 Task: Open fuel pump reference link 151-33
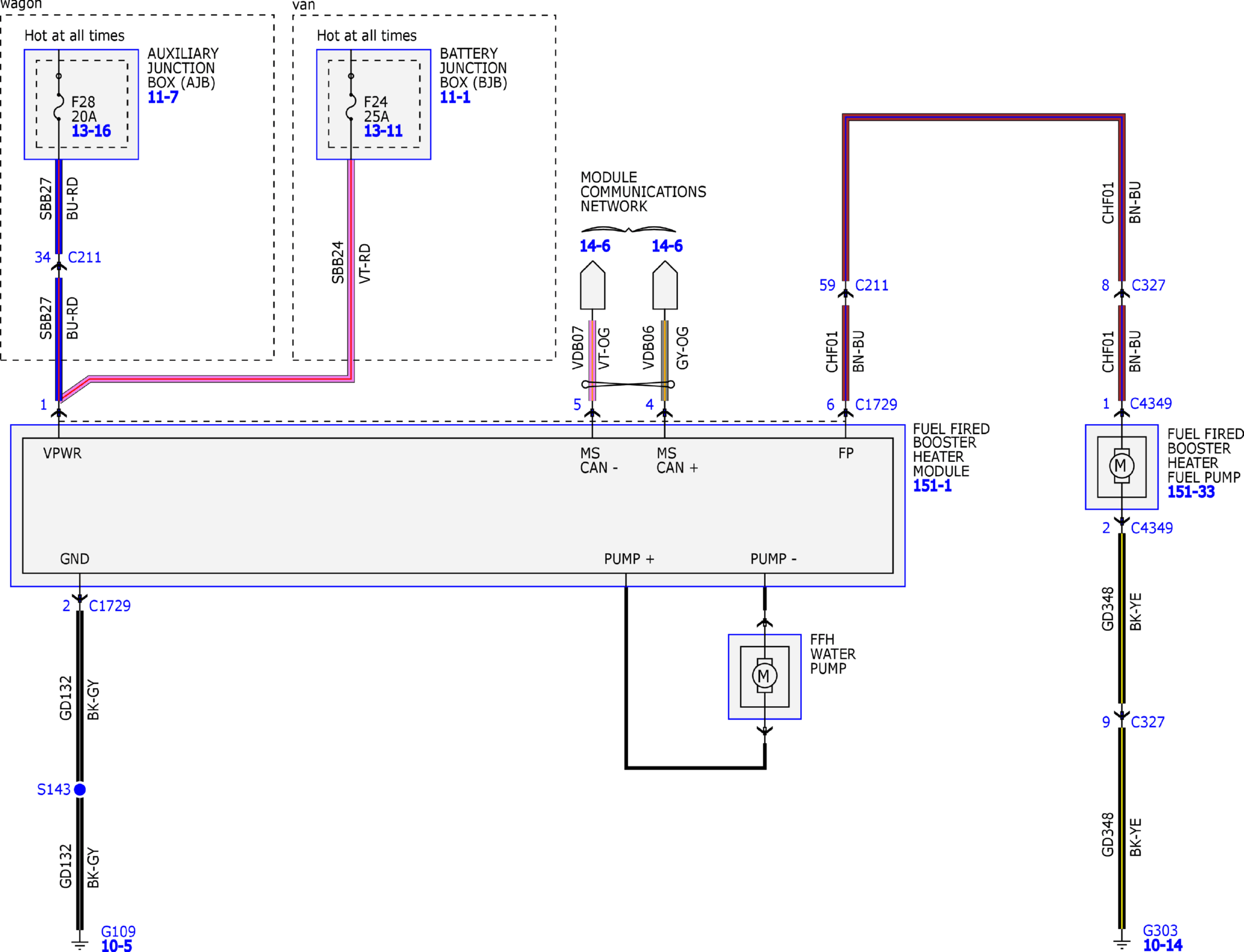click(x=1191, y=492)
